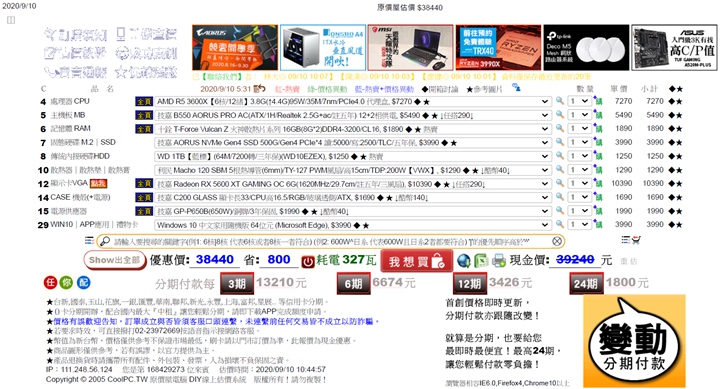Image resolution: width=720 pixels, height=389 pixels.
Task: Click the 全頁 button in the 顯示卡 VGA row
Action: tap(144, 183)
